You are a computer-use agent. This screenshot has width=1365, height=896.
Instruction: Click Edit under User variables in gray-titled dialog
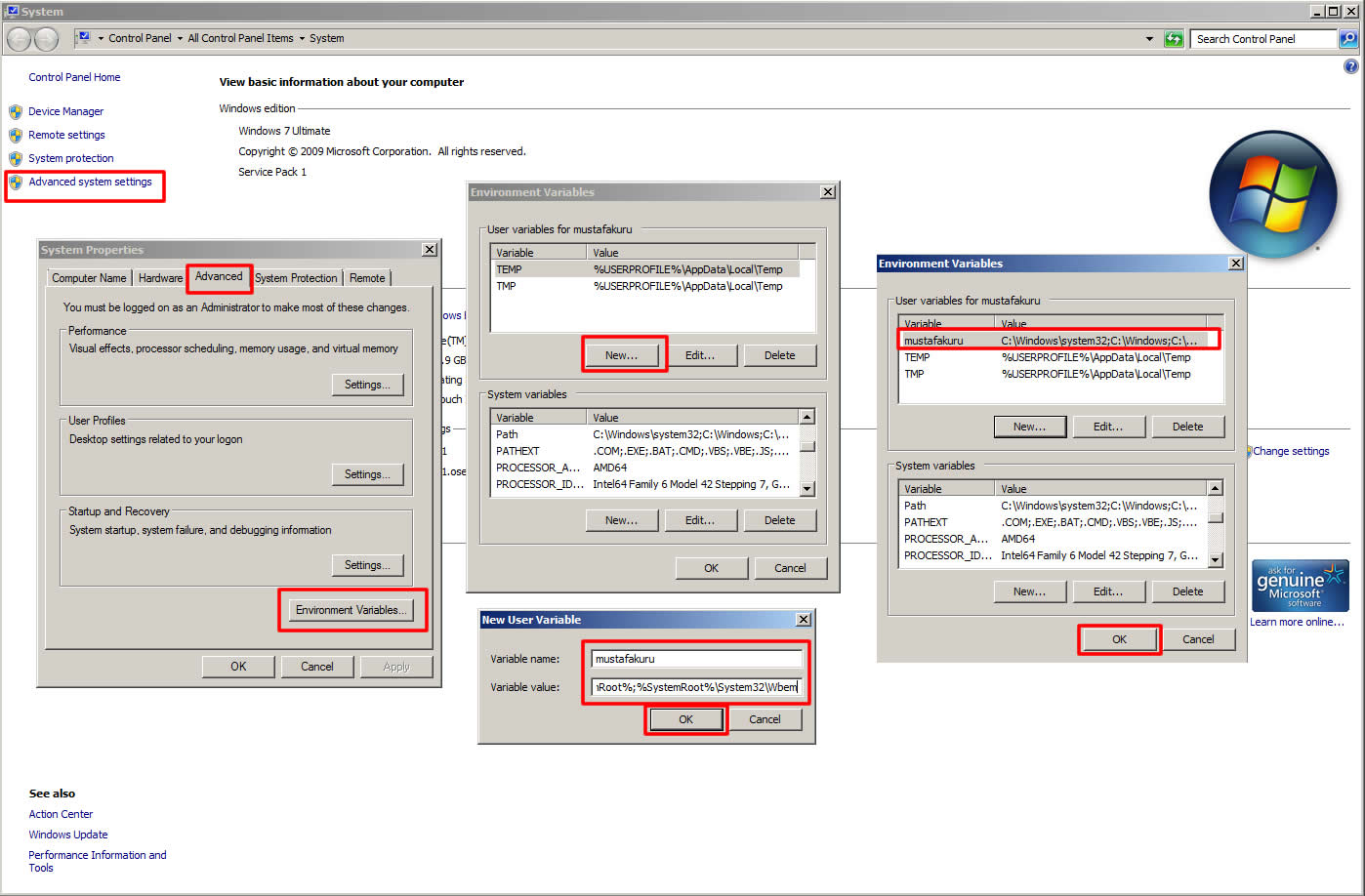[x=700, y=355]
